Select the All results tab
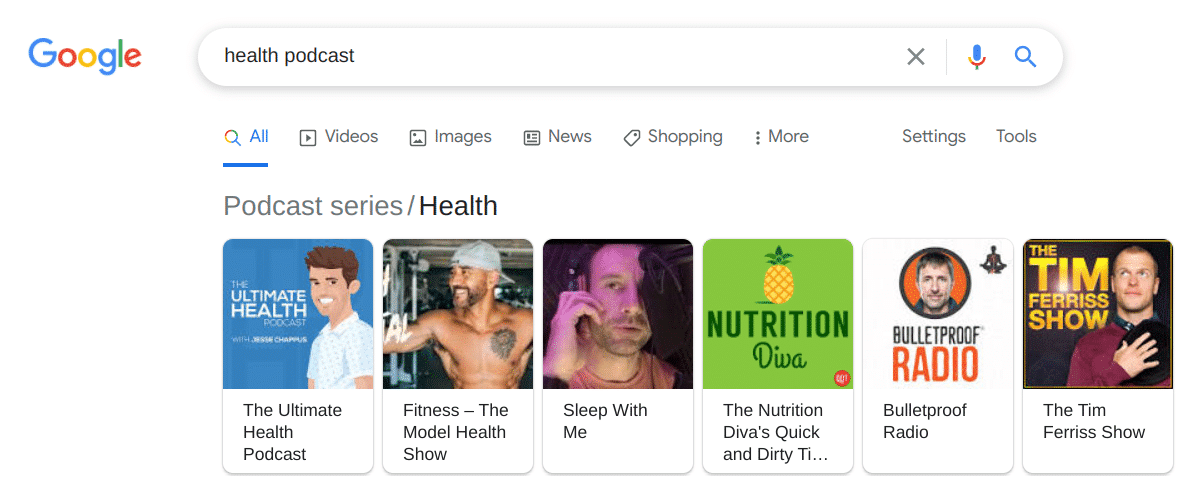Screen dimensions: 1178x503 point(247,137)
